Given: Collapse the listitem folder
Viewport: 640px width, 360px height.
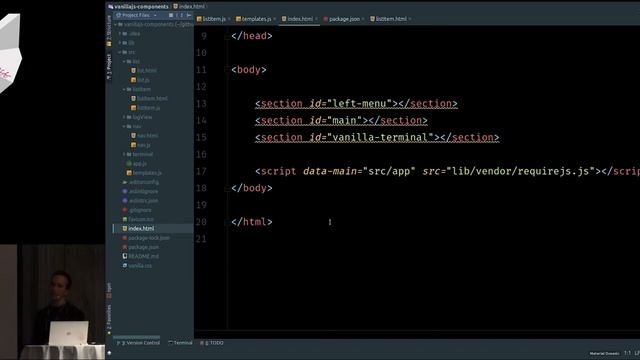Looking at the screenshot, I should 124,89.
